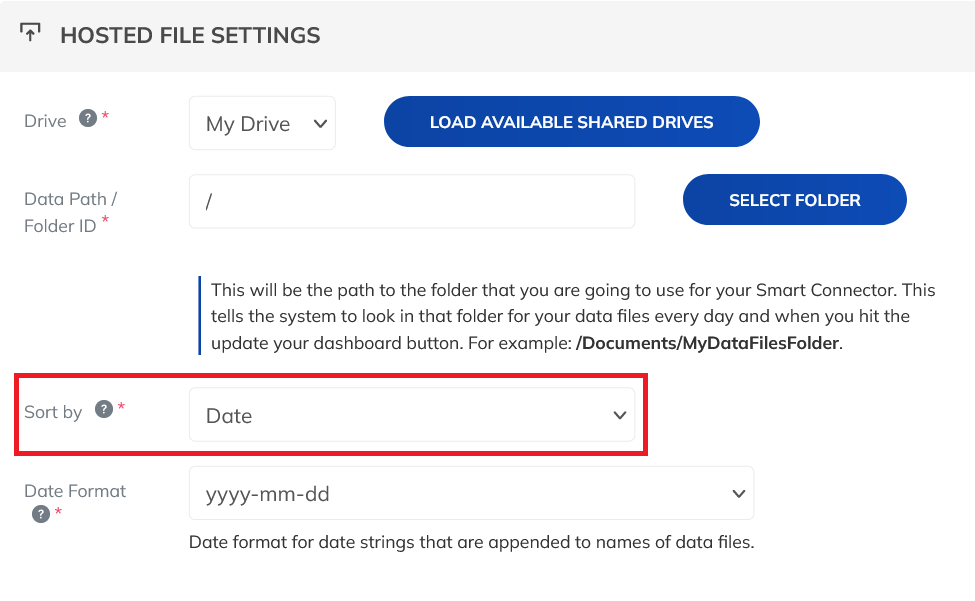Click the date format description text below dropdown
975x601 pixels.
471,542
